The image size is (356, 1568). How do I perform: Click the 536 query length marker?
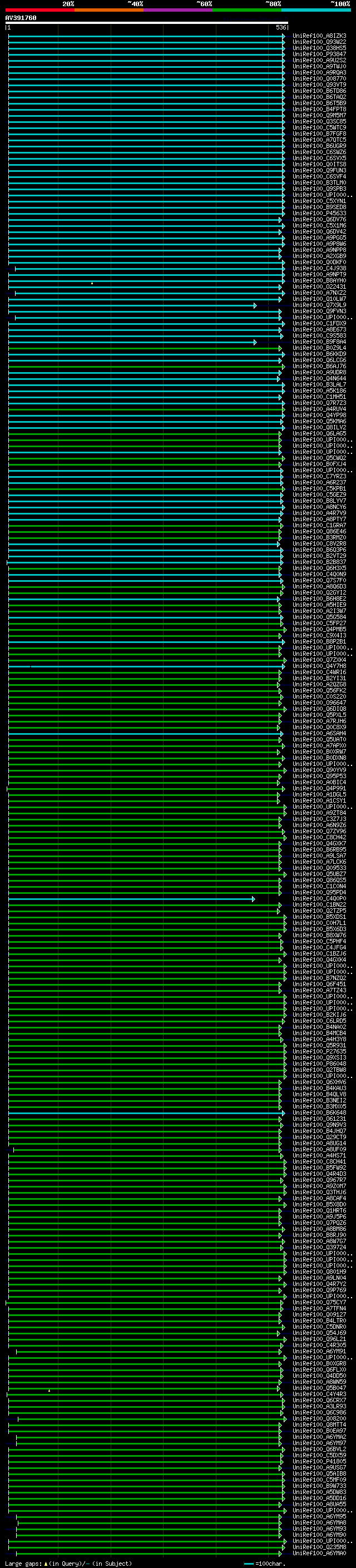tap(280, 27)
